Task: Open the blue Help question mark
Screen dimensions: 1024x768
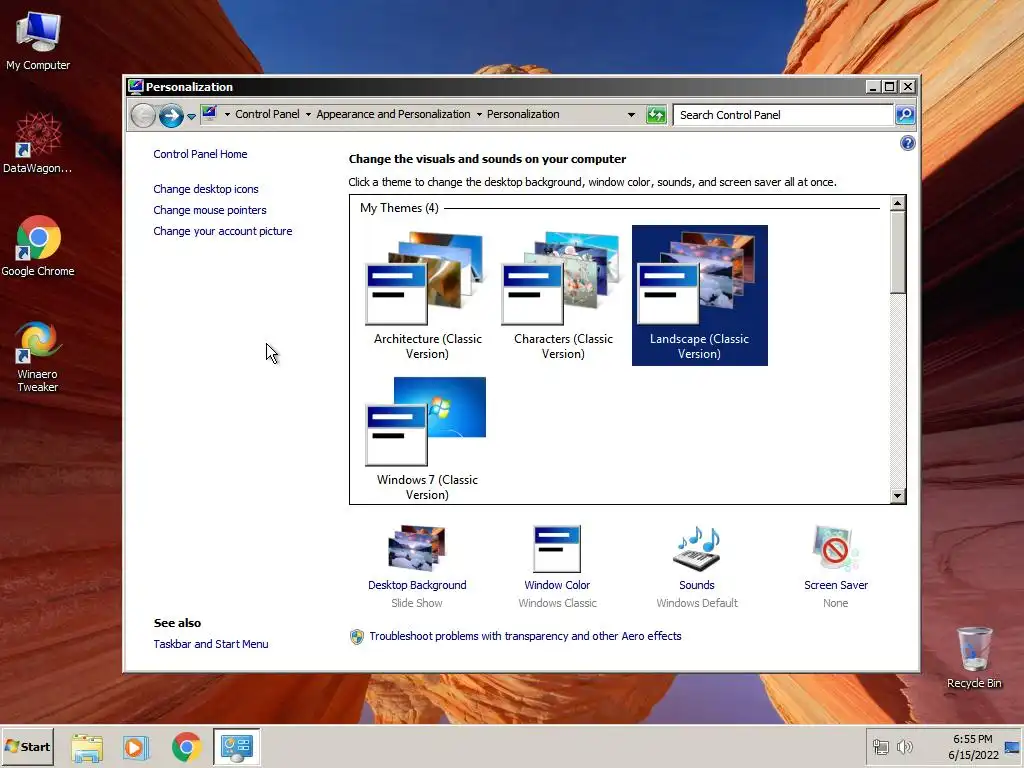Action: click(x=907, y=143)
